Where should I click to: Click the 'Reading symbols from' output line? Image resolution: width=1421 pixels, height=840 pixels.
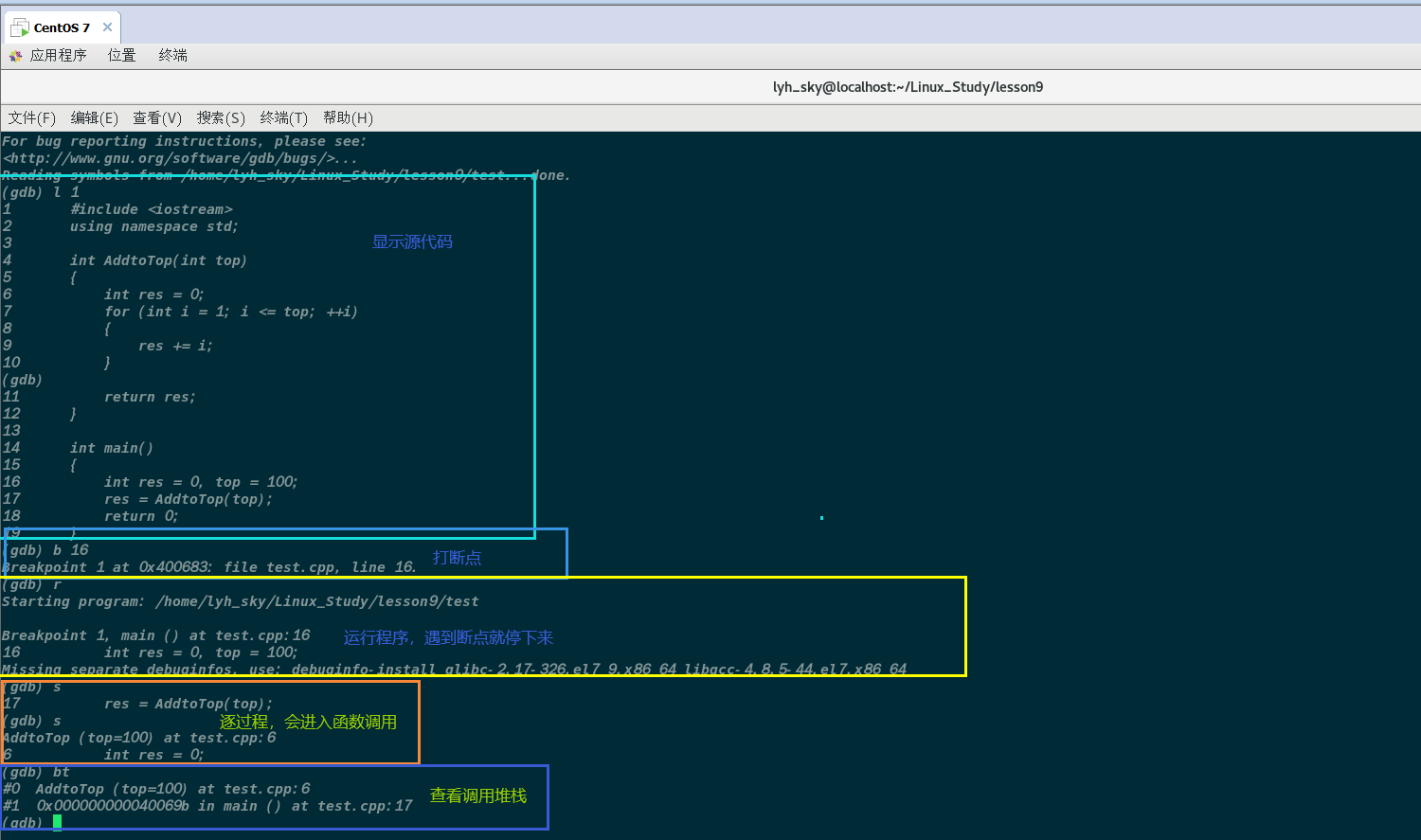[x=286, y=175]
